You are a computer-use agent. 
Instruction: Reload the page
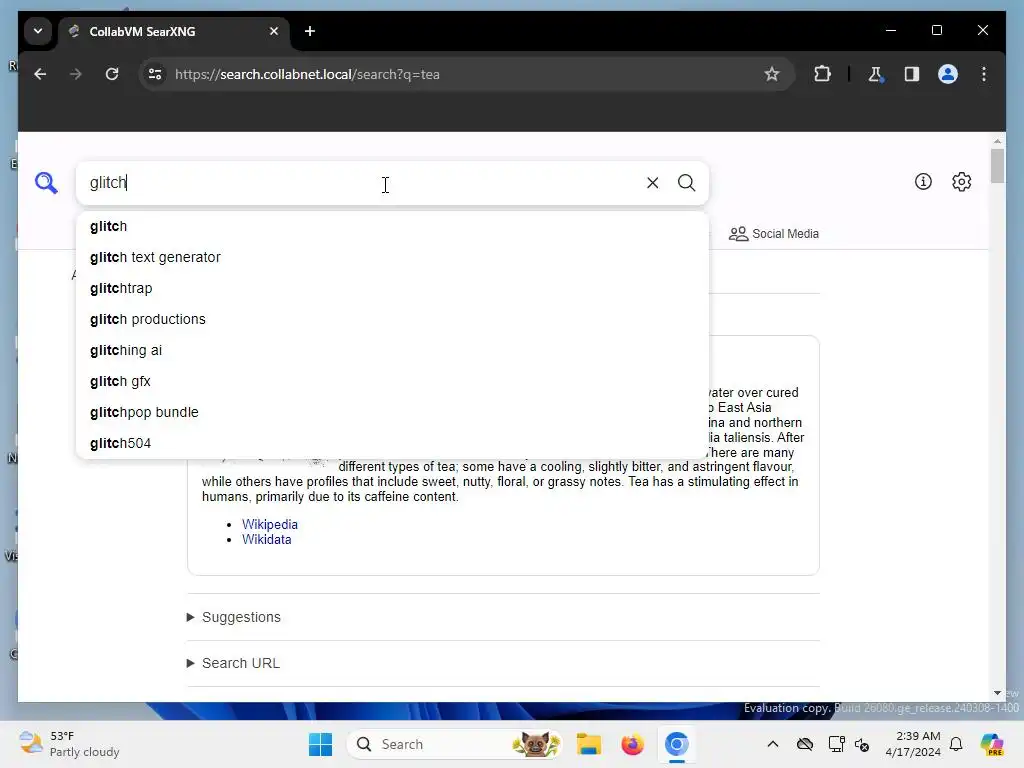coord(112,74)
